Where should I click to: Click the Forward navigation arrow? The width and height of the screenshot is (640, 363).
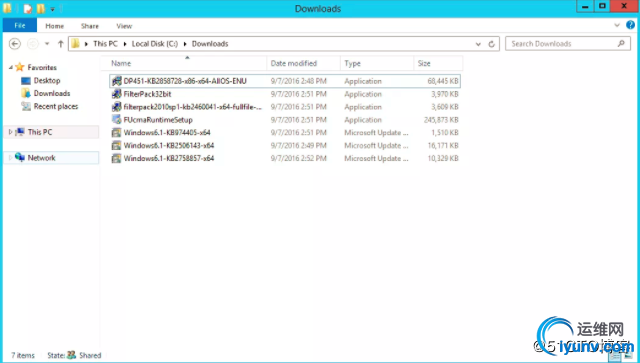tap(33, 44)
